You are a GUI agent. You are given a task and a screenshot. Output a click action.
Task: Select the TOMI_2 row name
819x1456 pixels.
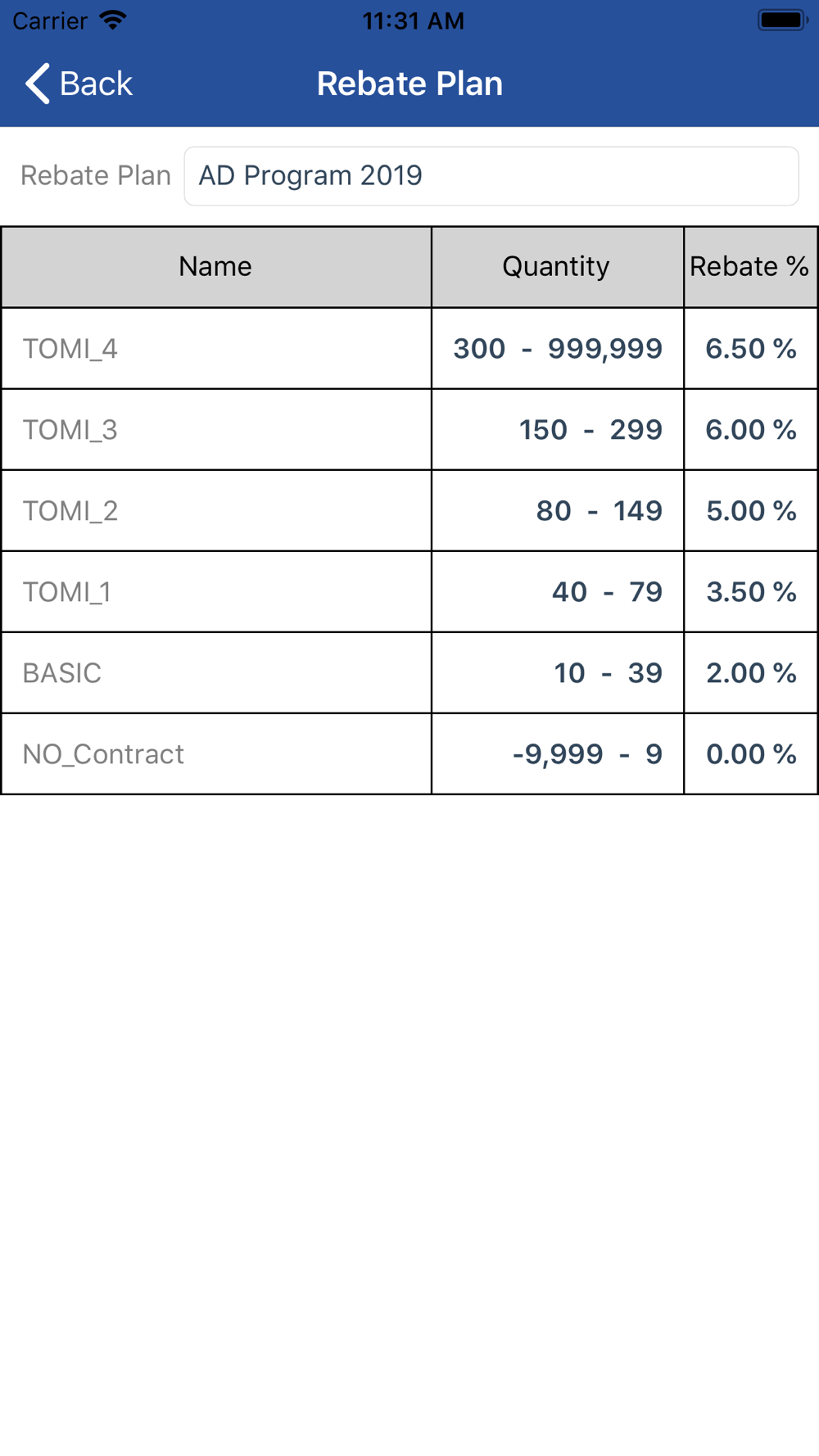pyautogui.click(x=70, y=511)
